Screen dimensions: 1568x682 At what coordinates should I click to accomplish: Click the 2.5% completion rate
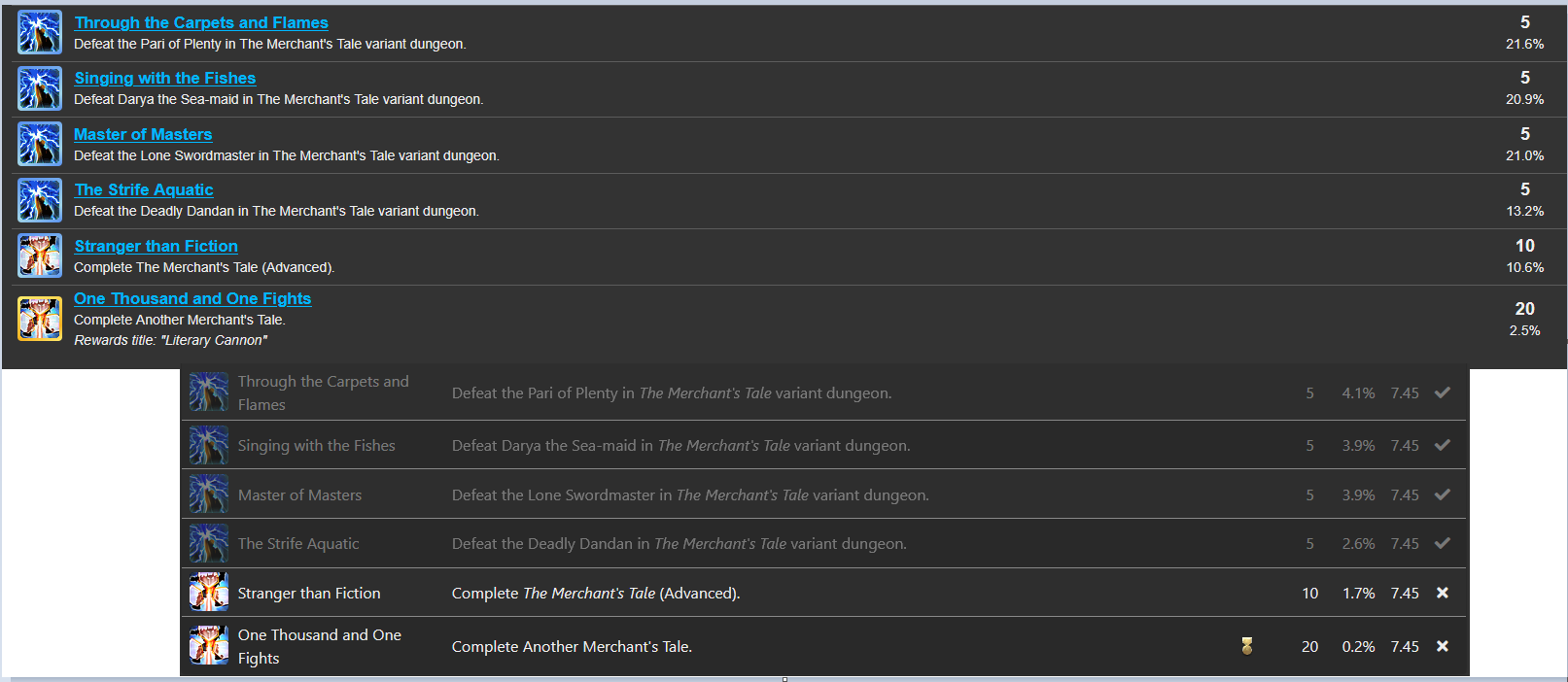click(1524, 330)
